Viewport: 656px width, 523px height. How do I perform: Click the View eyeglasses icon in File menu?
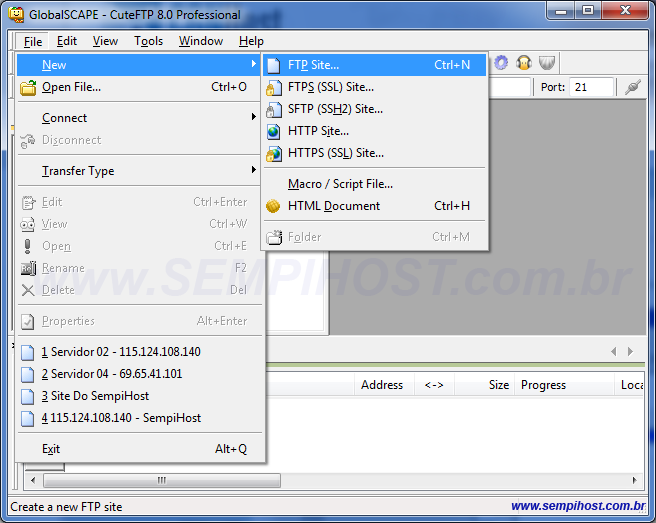[28, 225]
